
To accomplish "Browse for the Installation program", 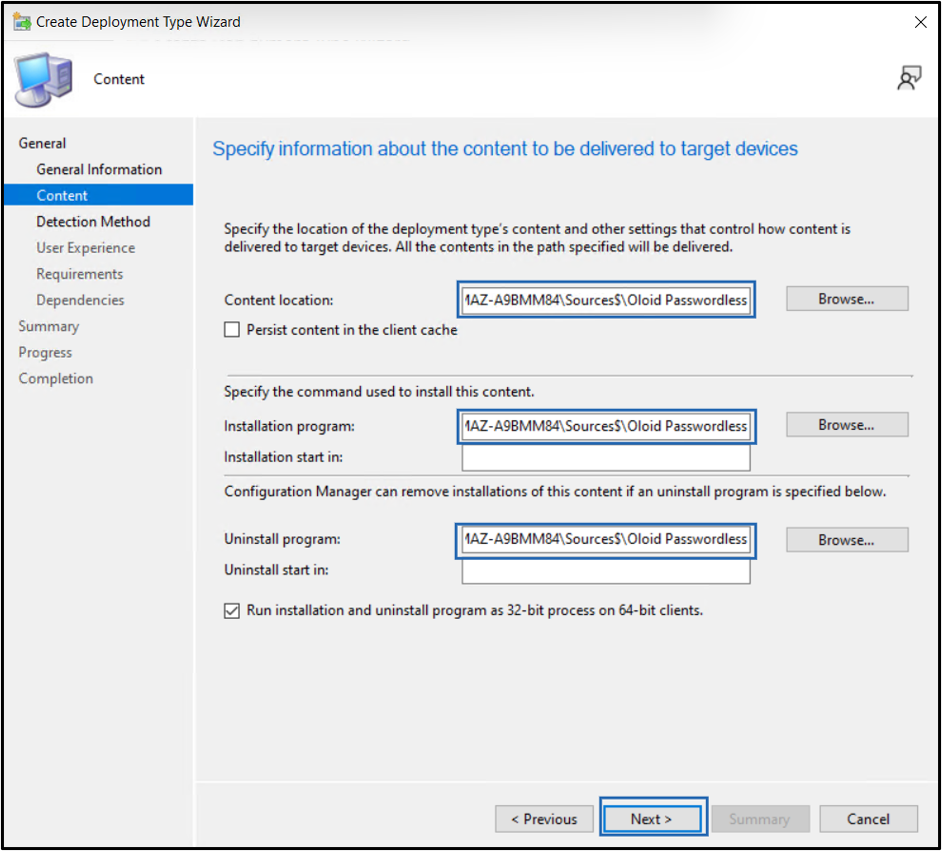I will (846, 425).
